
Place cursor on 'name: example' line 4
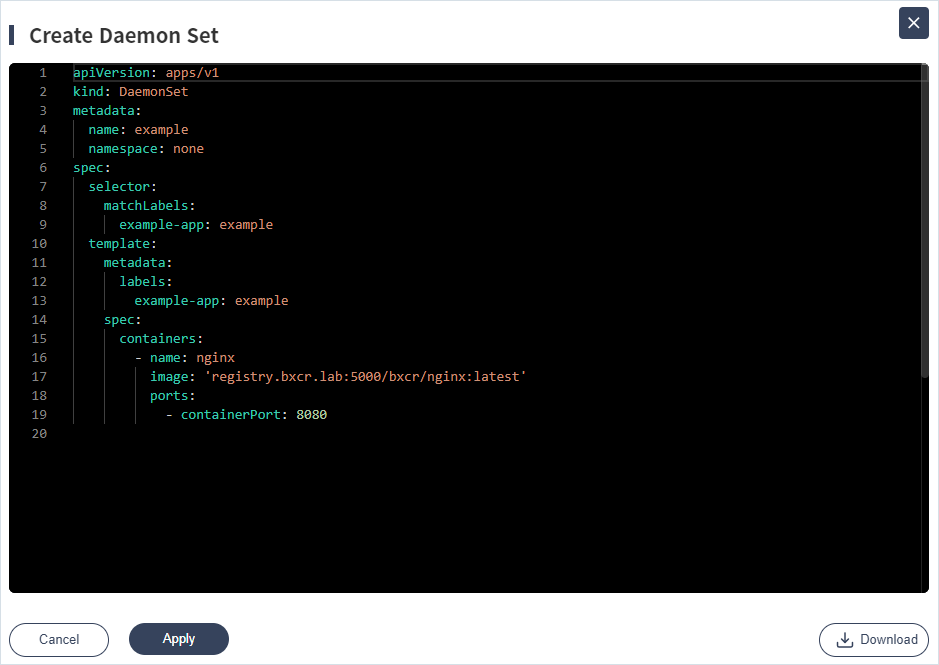pyautogui.click(x=138, y=129)
